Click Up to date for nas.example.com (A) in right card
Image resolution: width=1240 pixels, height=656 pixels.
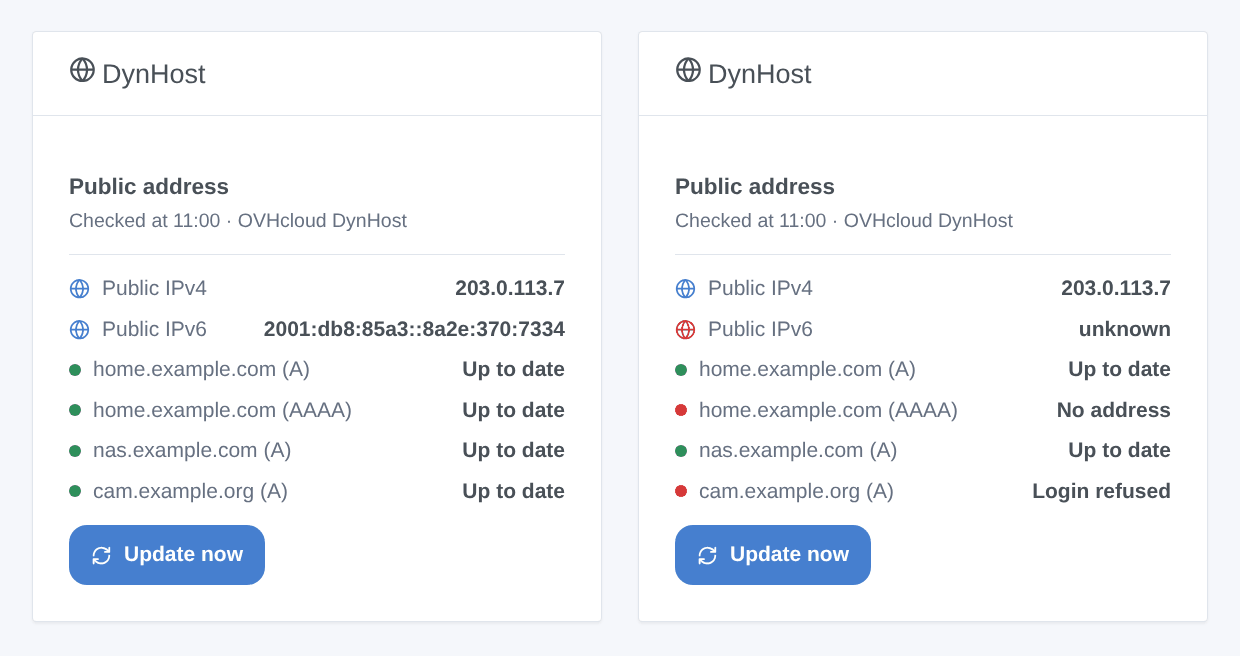(x=1119, y=451)
